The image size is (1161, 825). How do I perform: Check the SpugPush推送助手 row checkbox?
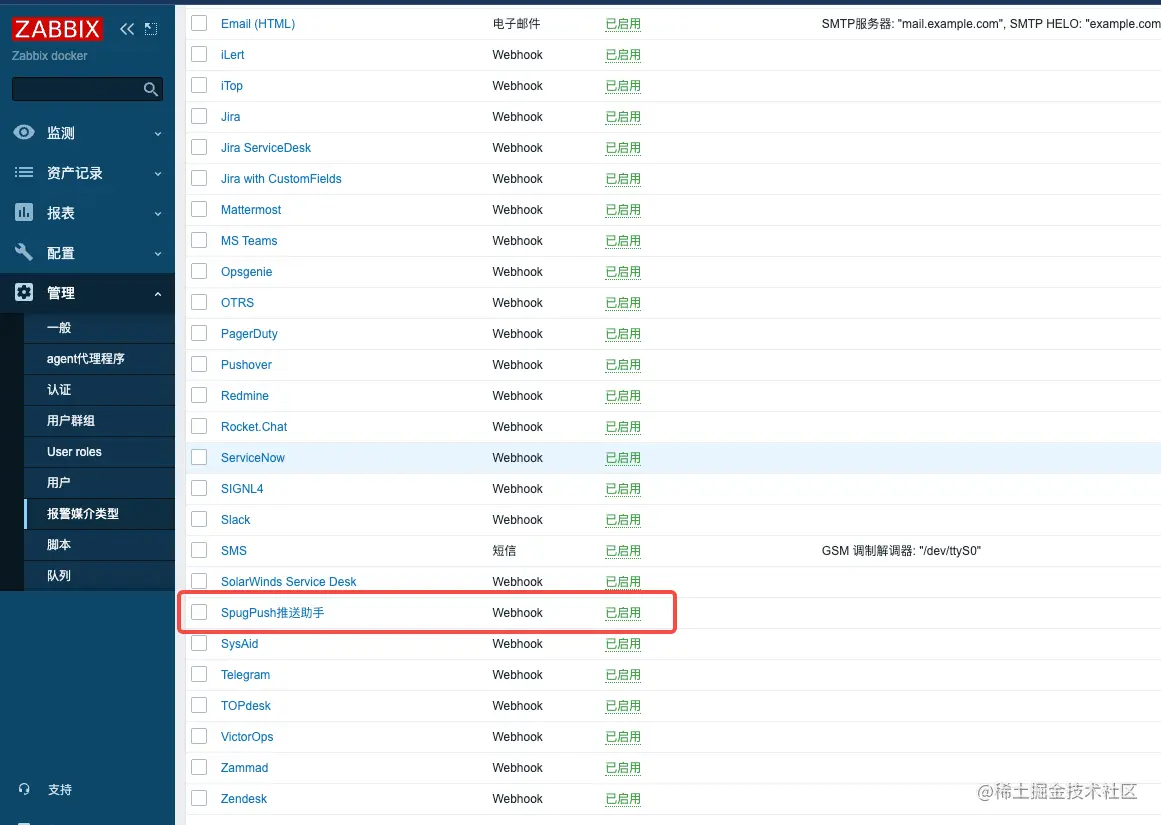coord(199,612)
